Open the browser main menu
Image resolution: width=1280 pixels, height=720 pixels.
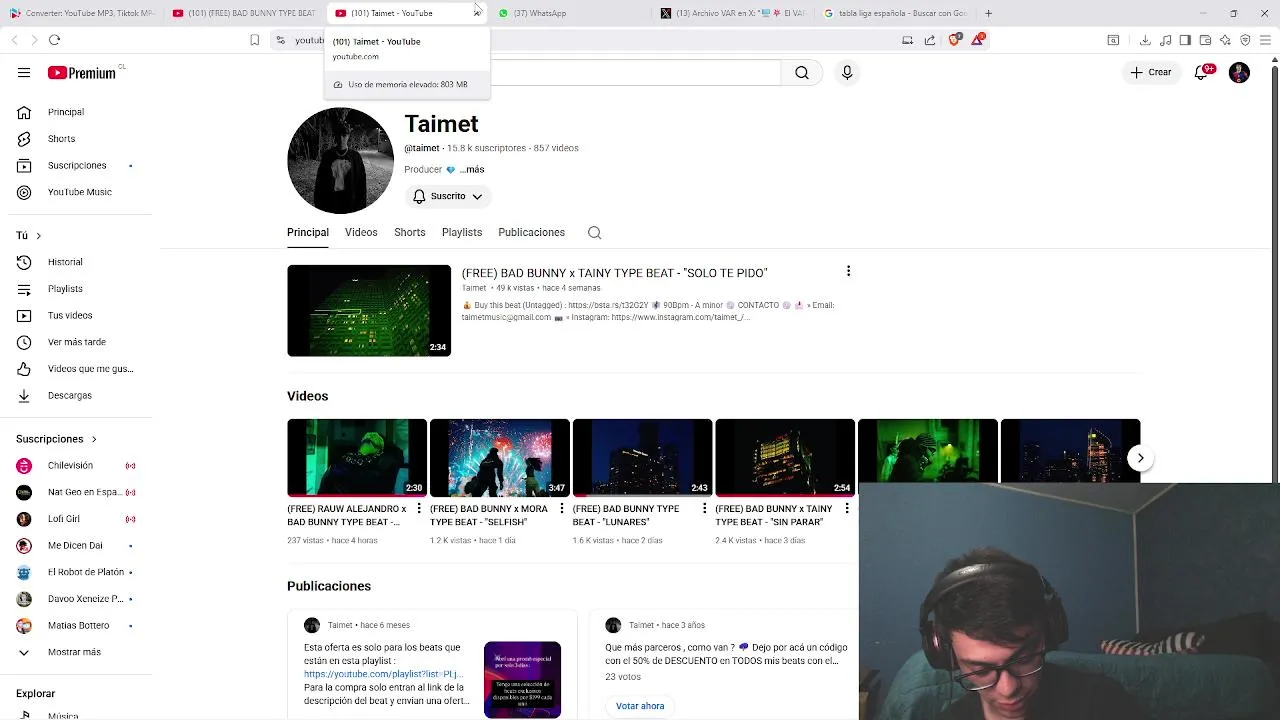1265,40
